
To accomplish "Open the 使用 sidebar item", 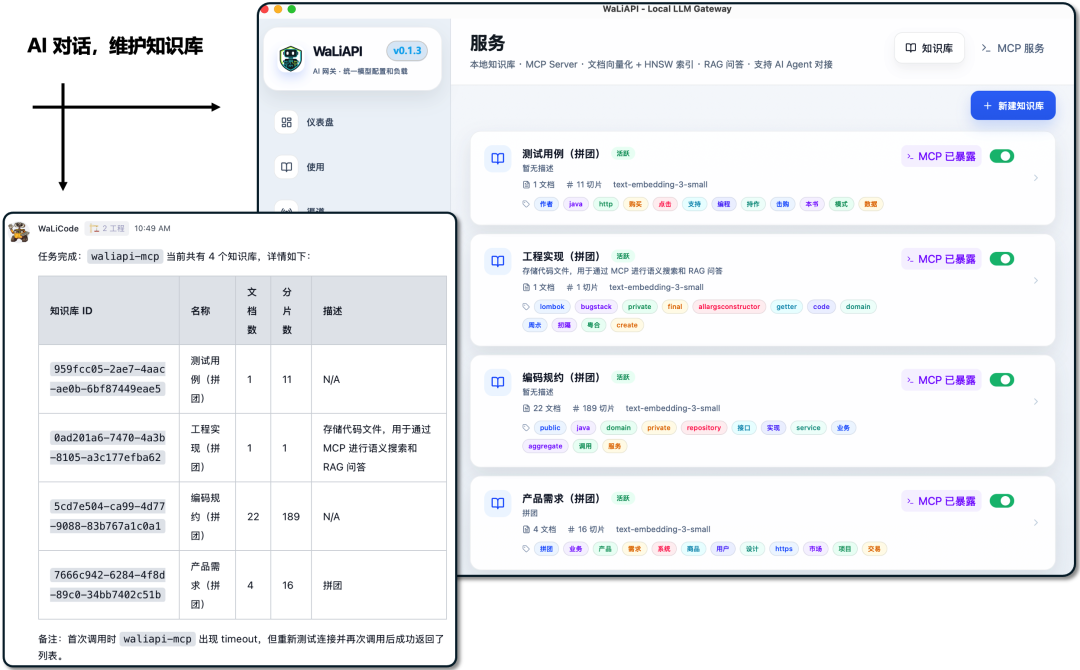I will (315, 167).
